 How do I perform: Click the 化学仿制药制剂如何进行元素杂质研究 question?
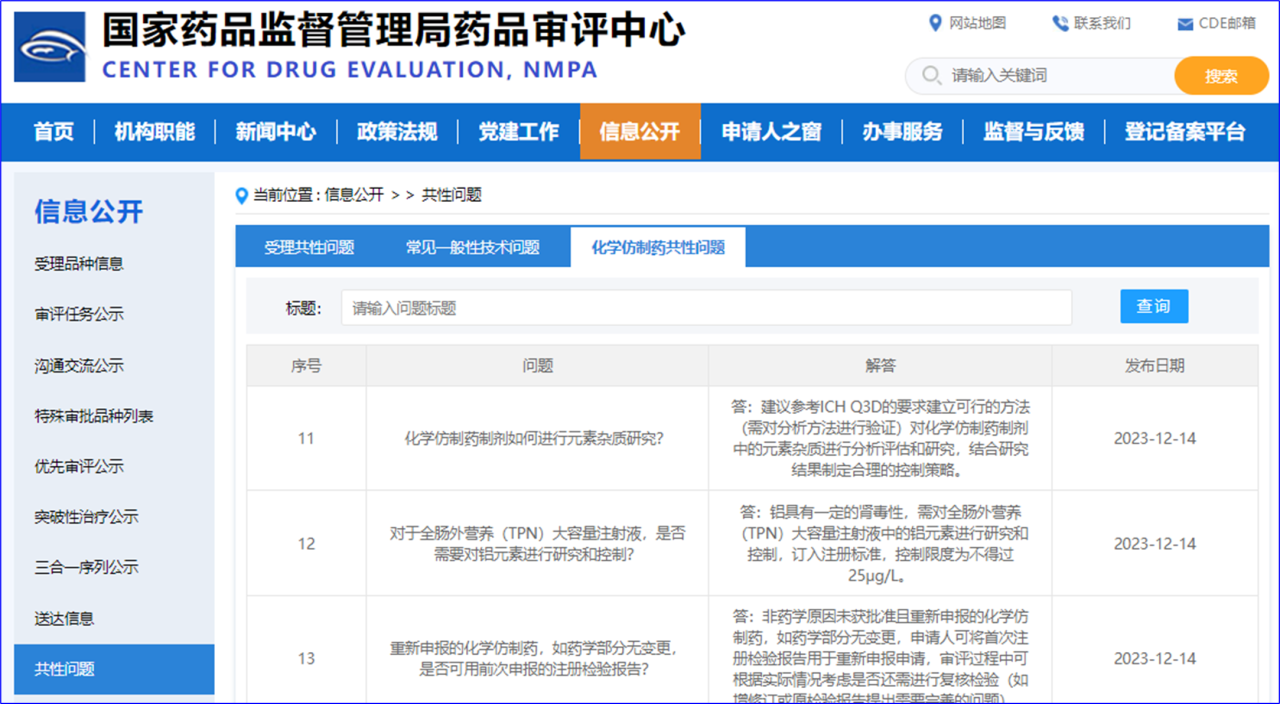[537, 438]
